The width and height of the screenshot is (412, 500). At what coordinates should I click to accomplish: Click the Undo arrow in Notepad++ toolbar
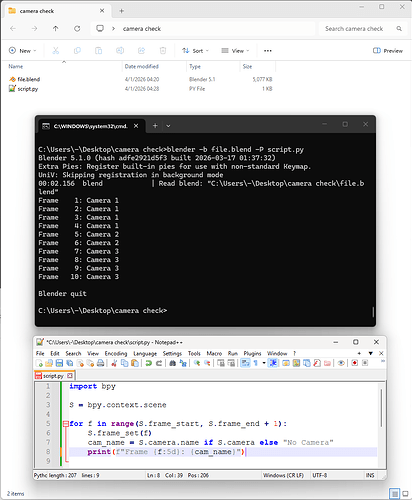pyautogui.click(x=149, y=363)
